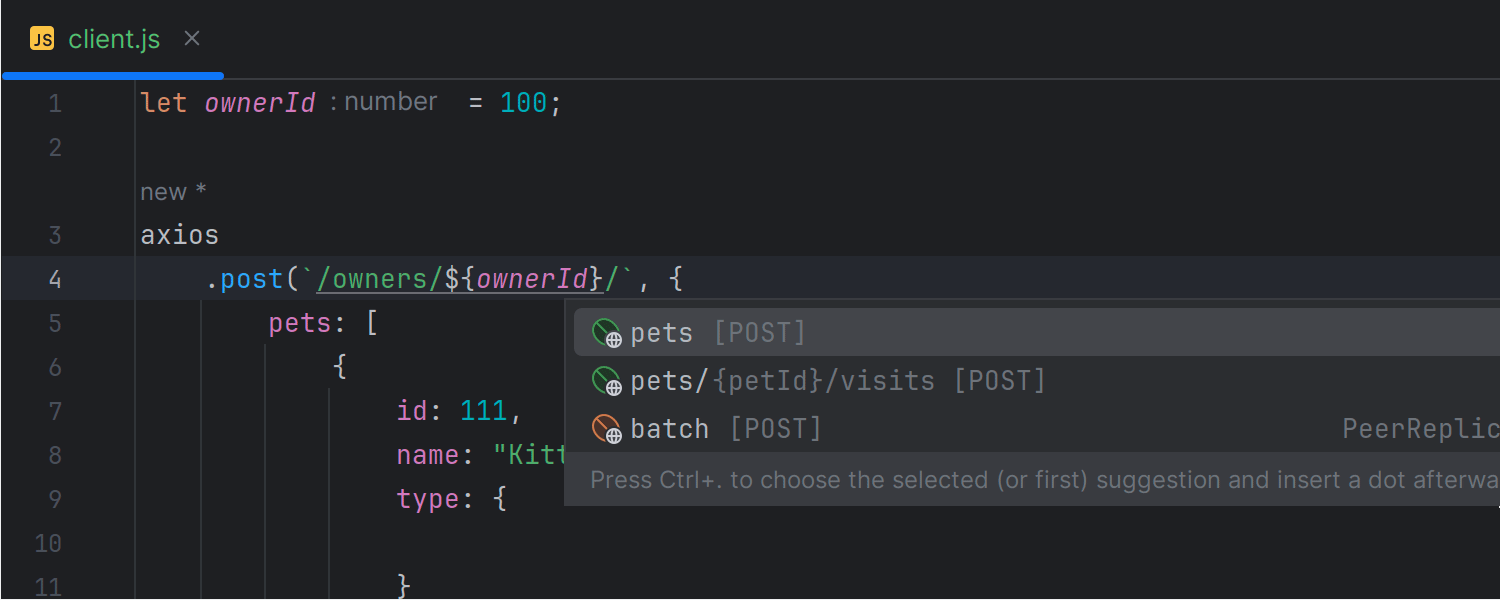Click the ownerId variable declaration on line 1
Image resolution: width=1500 pixels, height=600 pixels.
pyautogui.click(x=260, y=103)
